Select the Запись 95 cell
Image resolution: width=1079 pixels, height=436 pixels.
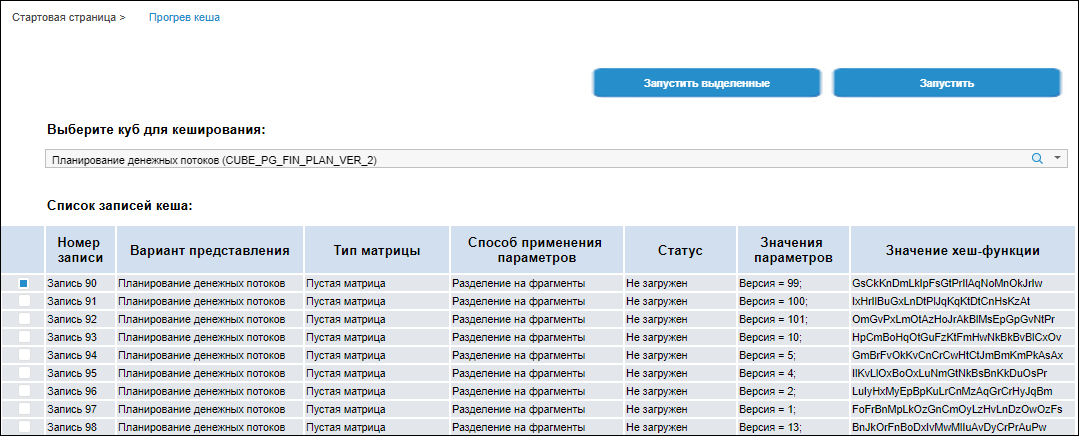click(80, 373)
